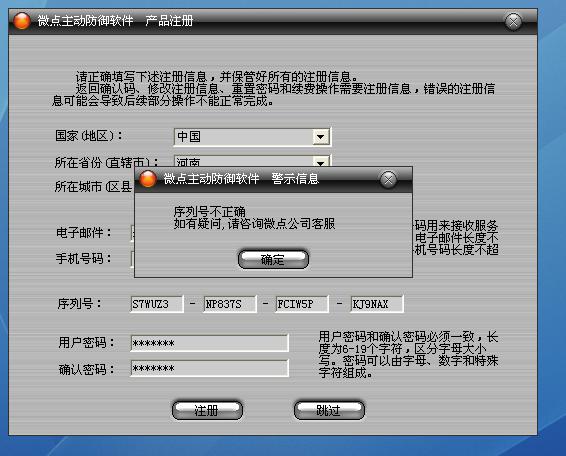Click the third serial field FCIW5P

point(302,304)
